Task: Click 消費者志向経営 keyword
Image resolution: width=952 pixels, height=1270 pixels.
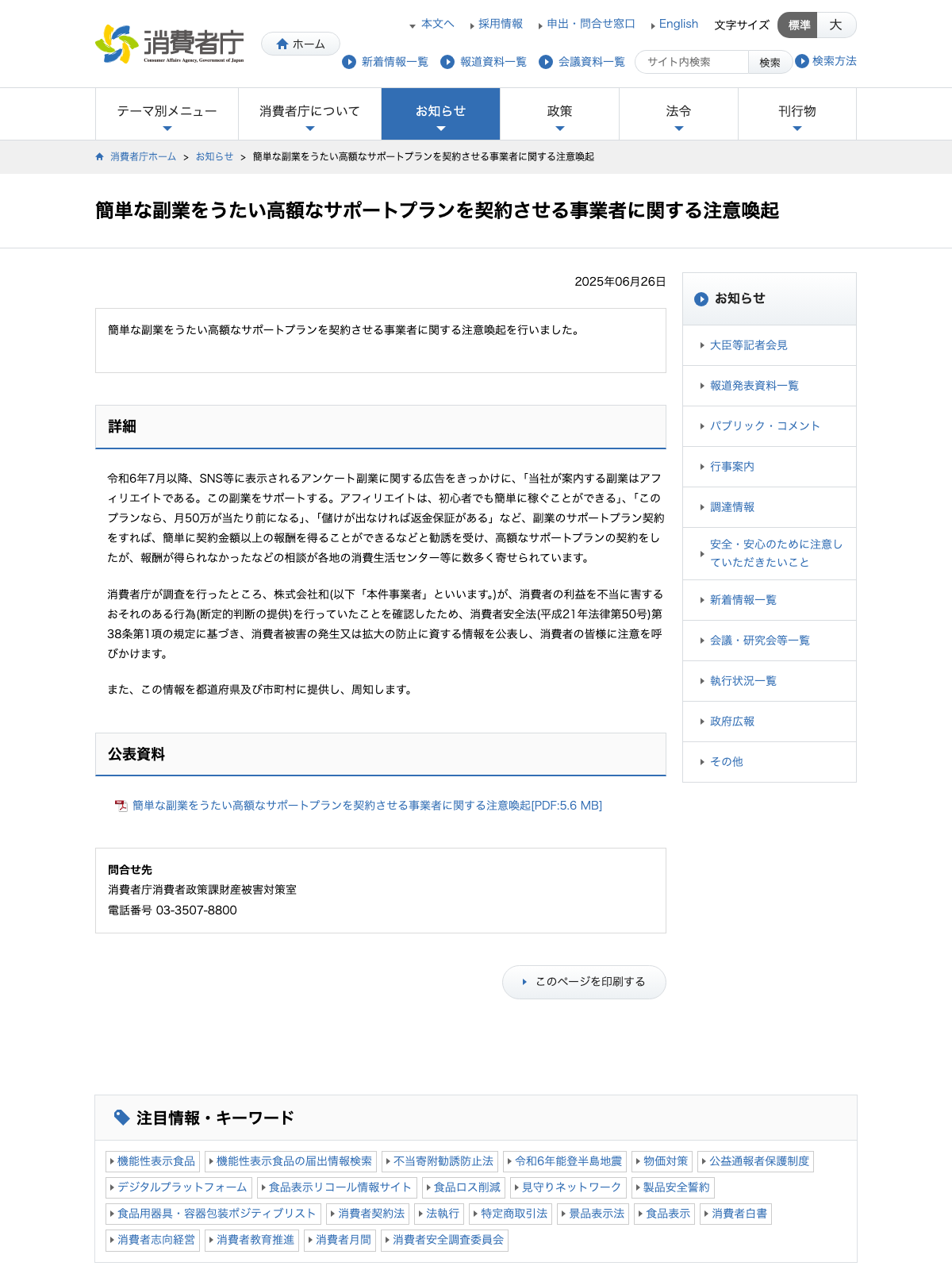Action: click(152, 1240)
